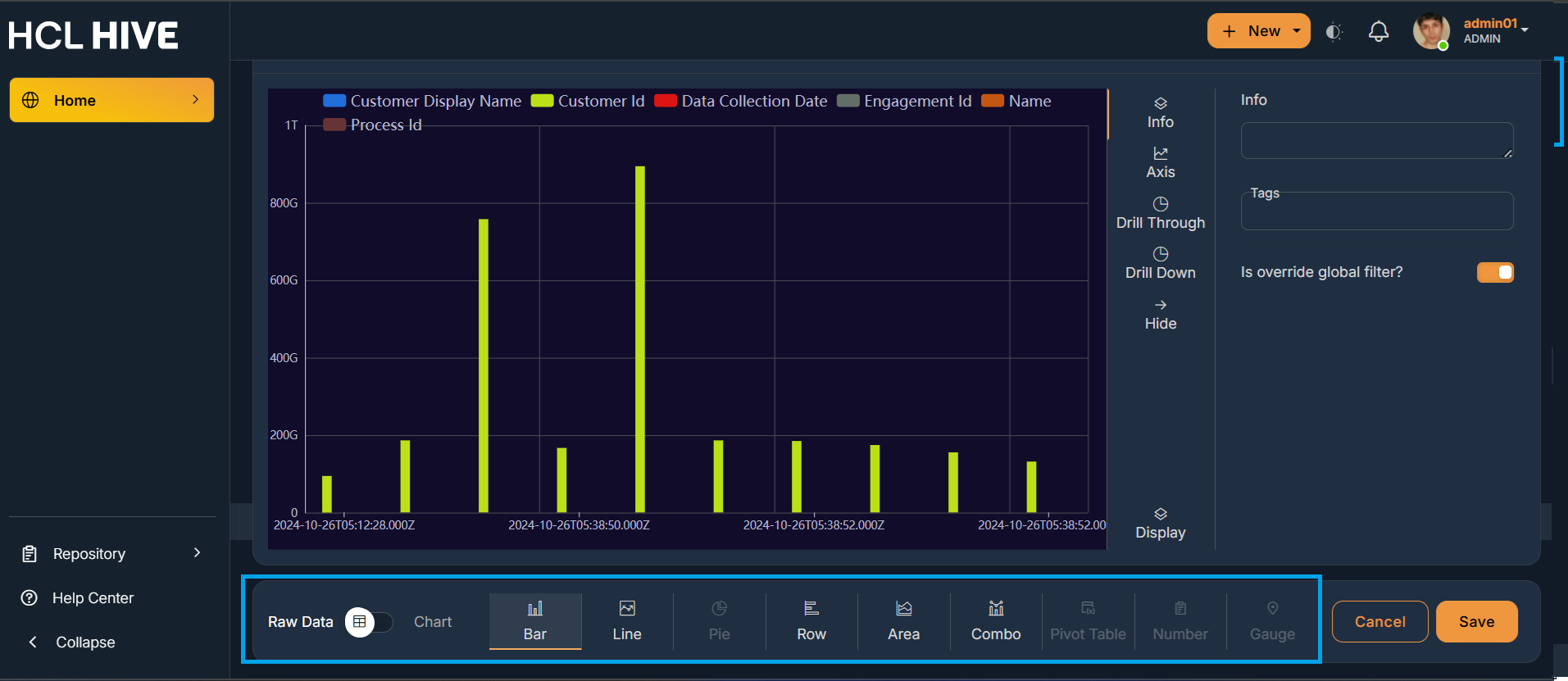Select the Area chart type

pos(903,621)
